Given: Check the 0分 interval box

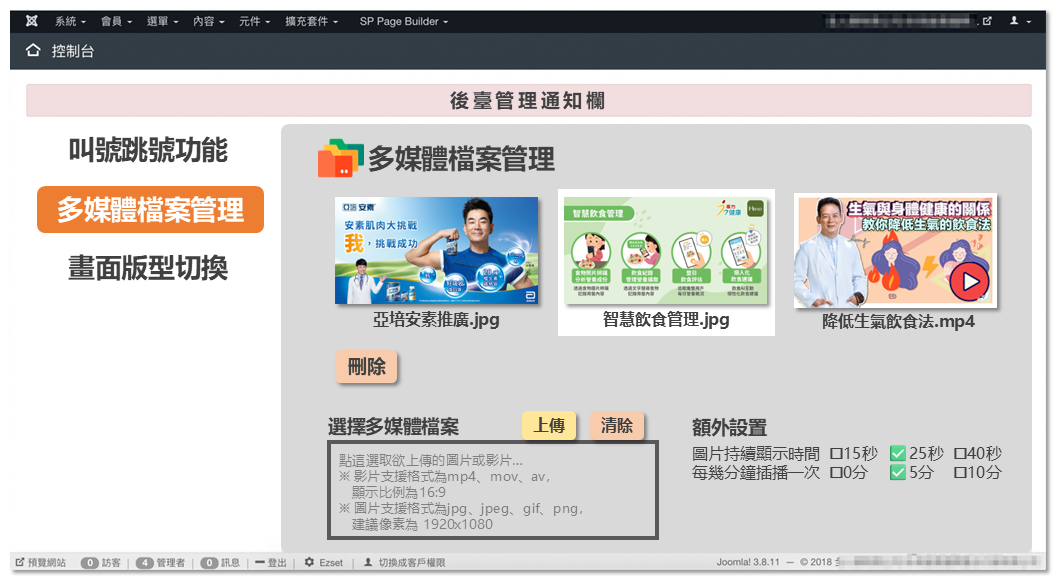Looking at the screenshot, I should tap(836, 472).
